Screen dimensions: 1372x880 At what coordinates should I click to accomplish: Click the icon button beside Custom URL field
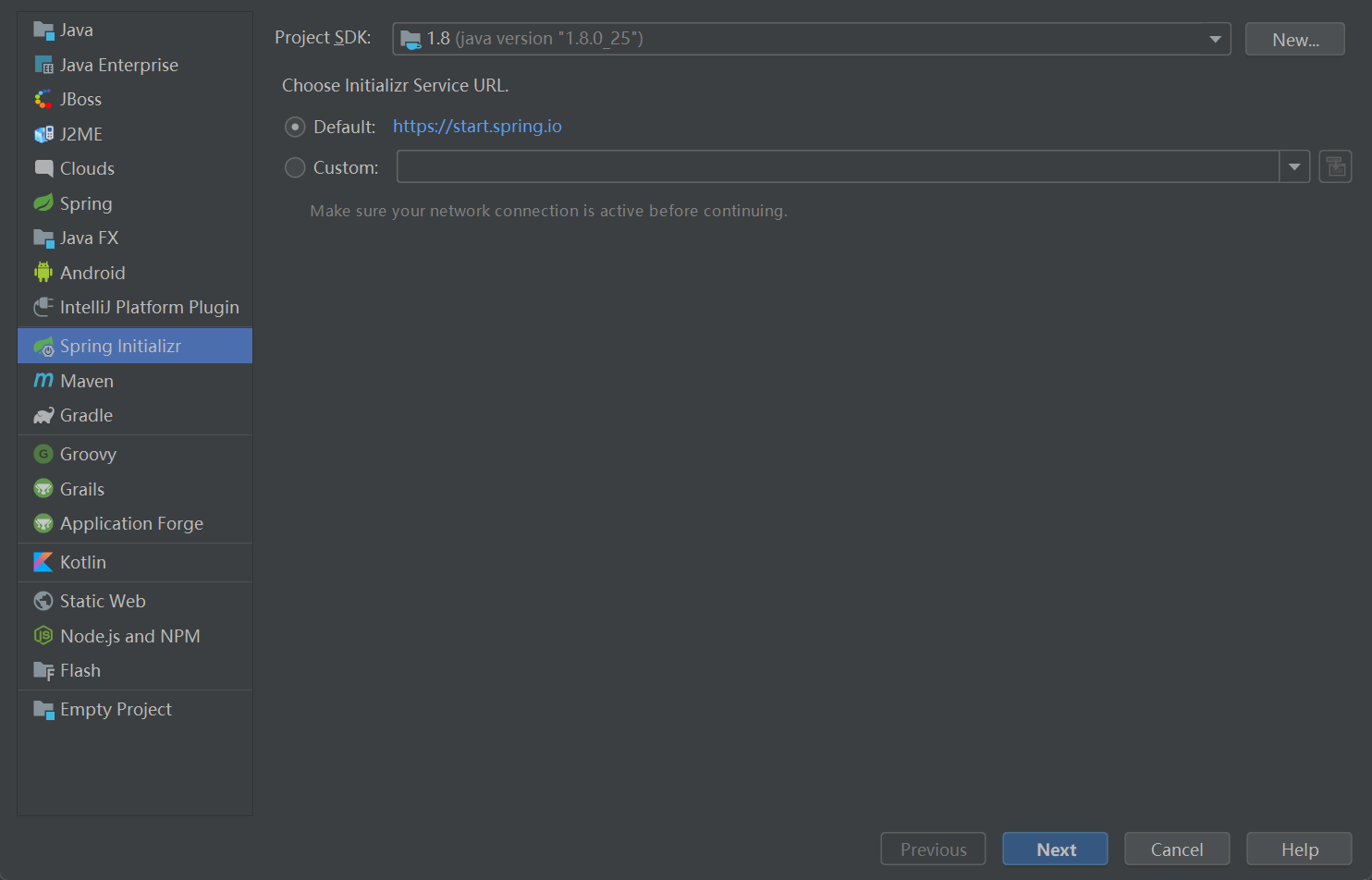point(1335,166)
